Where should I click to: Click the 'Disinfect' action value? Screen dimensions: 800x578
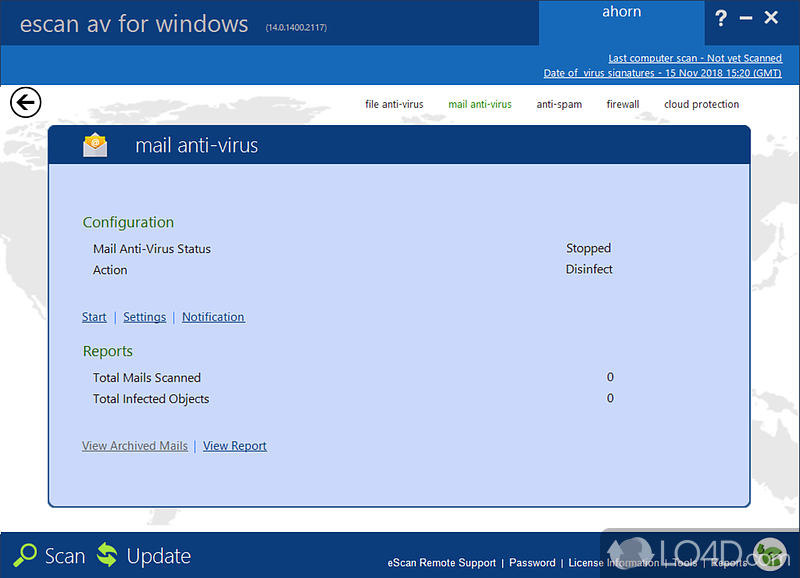click(589, 269)
